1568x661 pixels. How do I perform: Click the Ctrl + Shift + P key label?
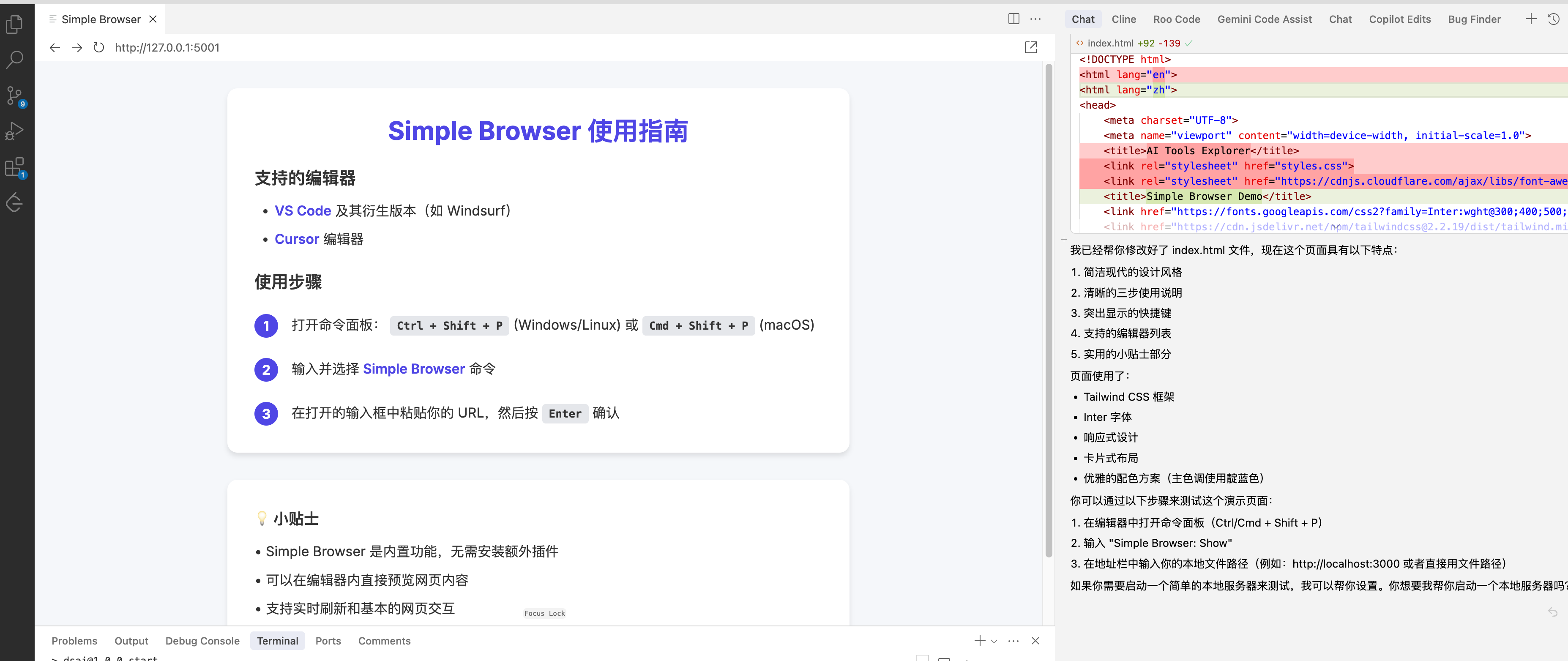pos(449,325)
